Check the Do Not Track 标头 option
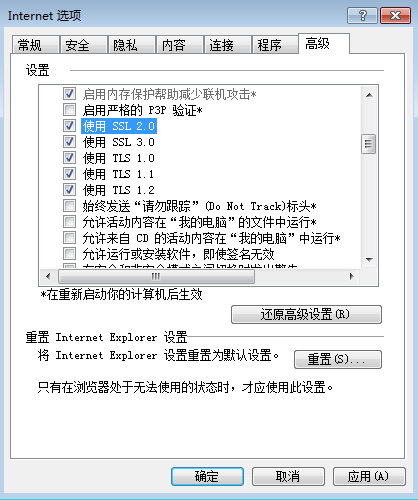 pos(69,206)
